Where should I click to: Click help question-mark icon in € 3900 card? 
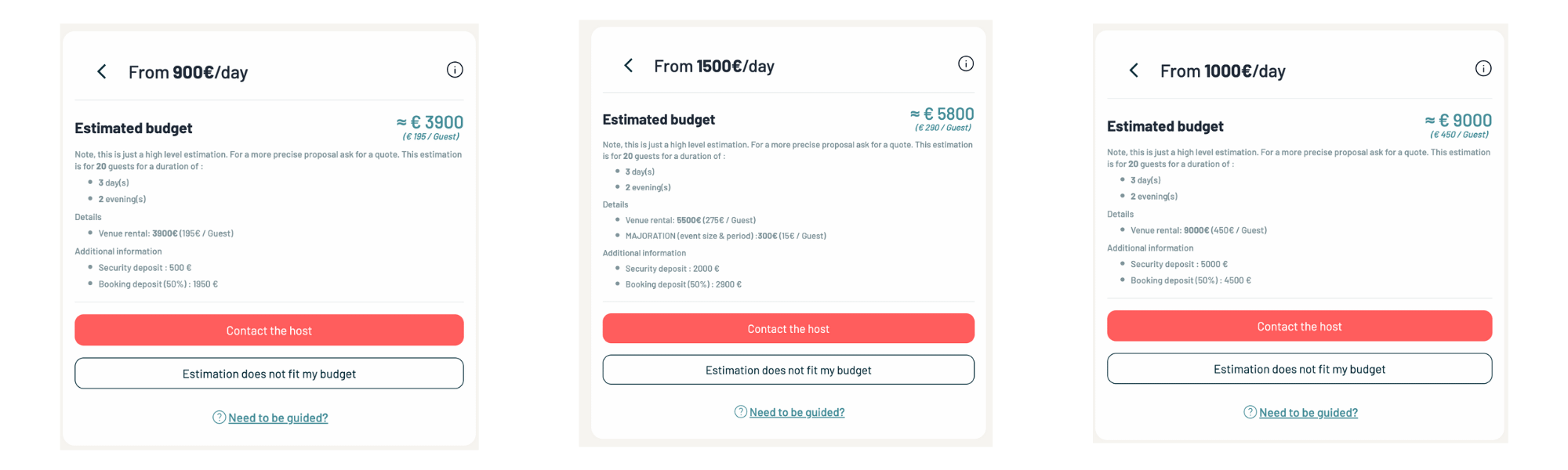click(220, 418)
